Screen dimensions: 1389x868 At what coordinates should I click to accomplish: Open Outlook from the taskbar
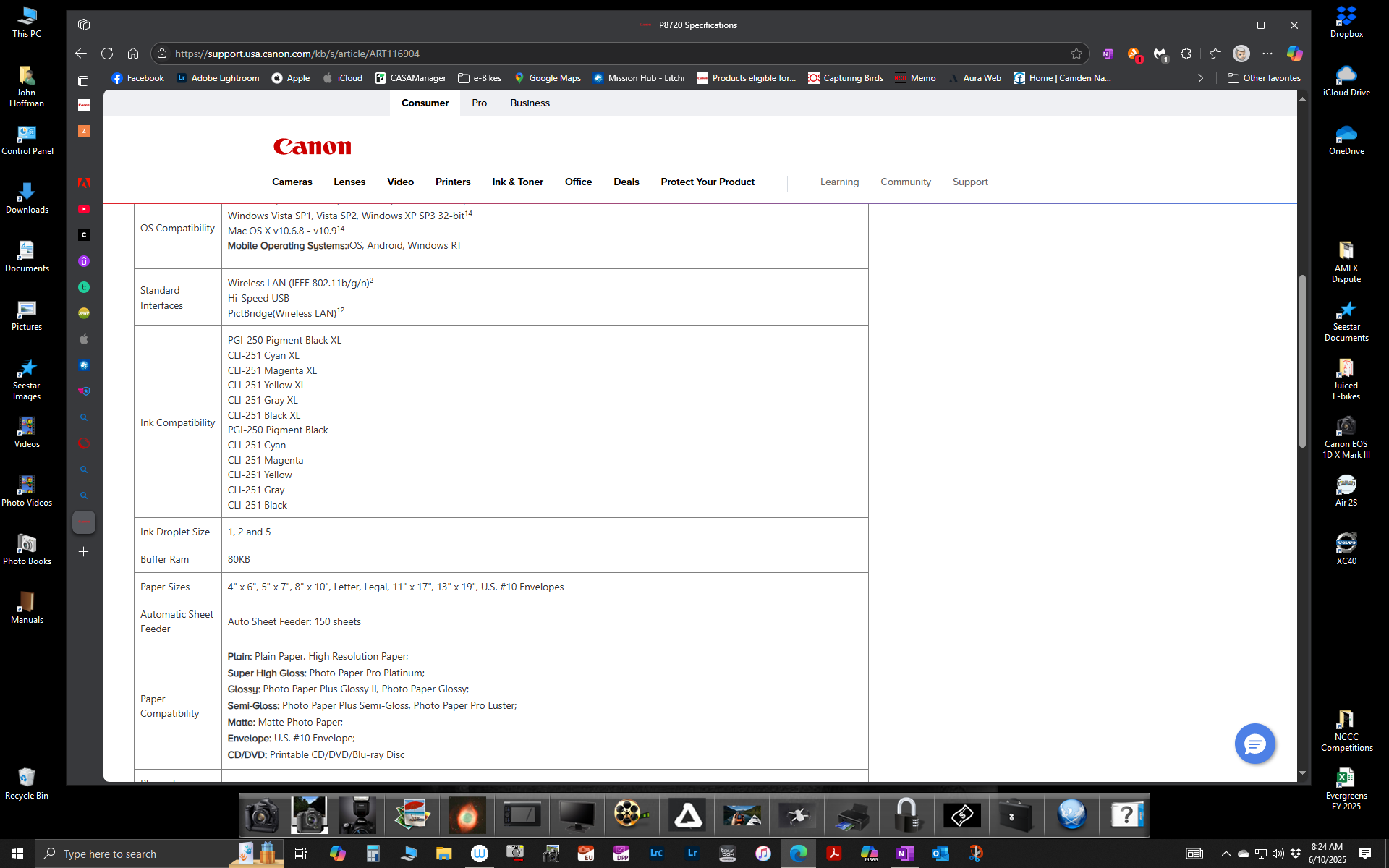(x=940, y=854)
